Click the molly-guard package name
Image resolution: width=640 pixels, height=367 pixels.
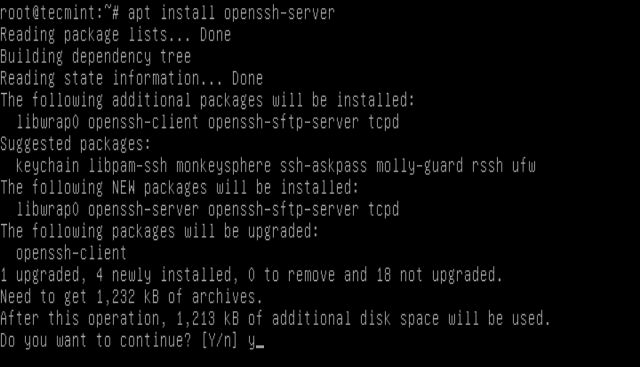[x=419, y=166]
